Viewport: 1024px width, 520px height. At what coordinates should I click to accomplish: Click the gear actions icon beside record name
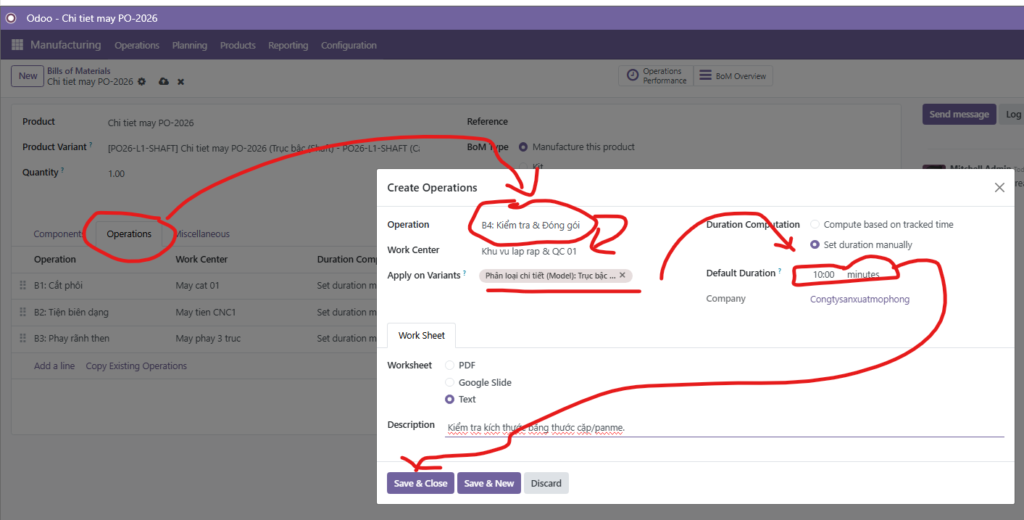click(141, 82)
